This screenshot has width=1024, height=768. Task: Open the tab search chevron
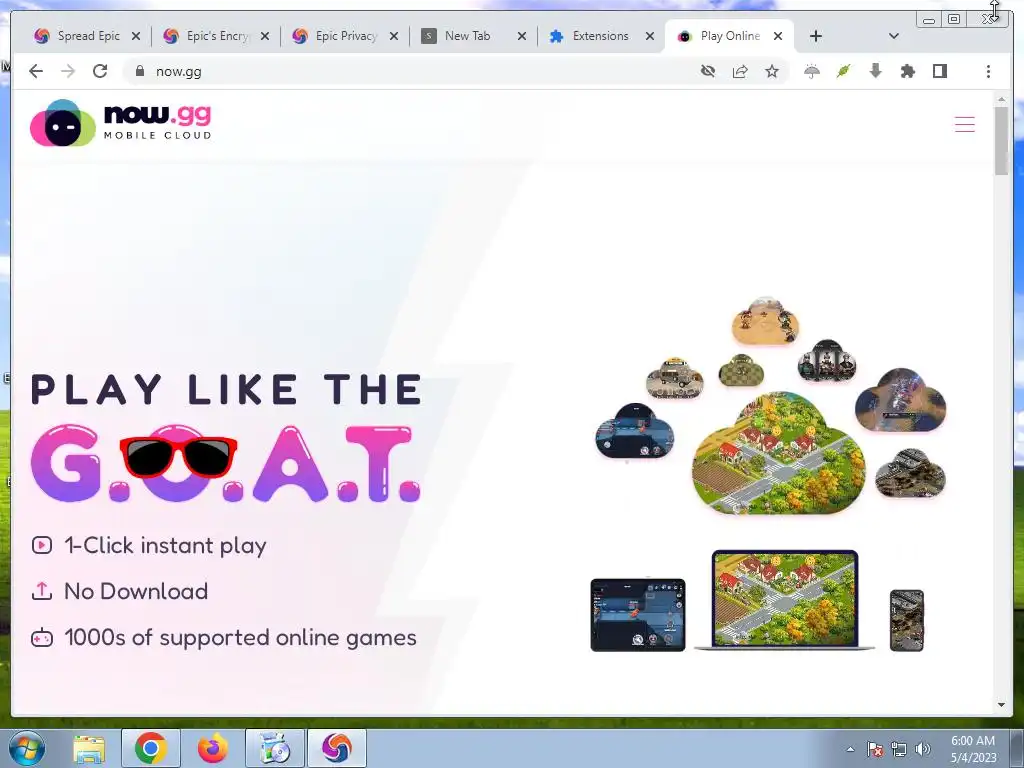(894, 36)
